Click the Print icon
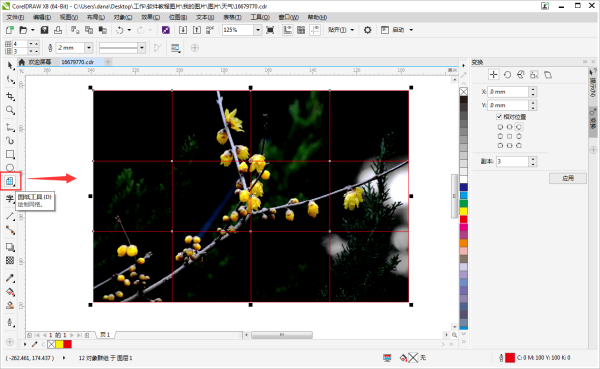The height and width of the screenshot is (369, 600). (58, 30)
